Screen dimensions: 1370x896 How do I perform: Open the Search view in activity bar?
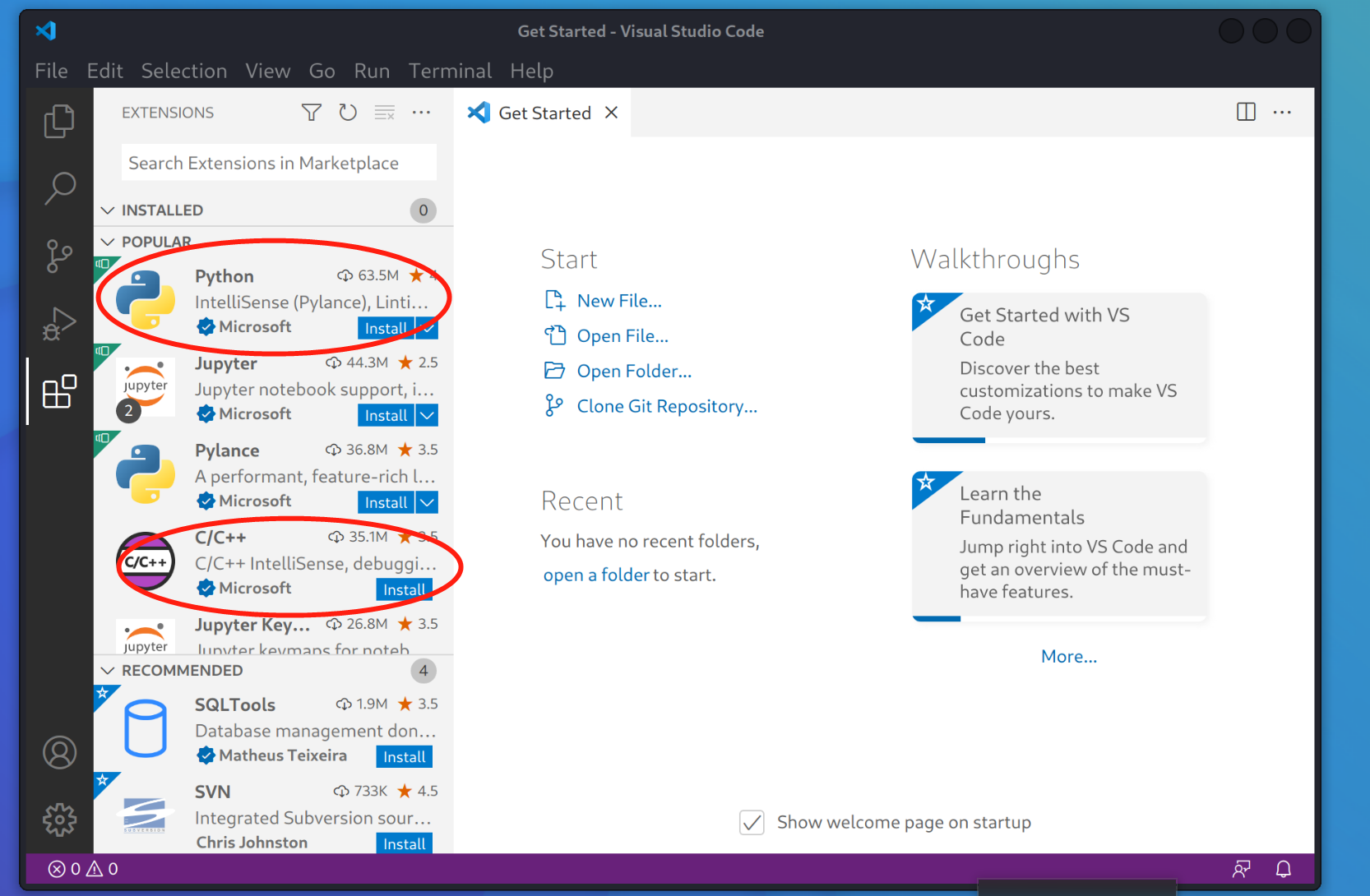pyautogui.click(x=59, y=188)
